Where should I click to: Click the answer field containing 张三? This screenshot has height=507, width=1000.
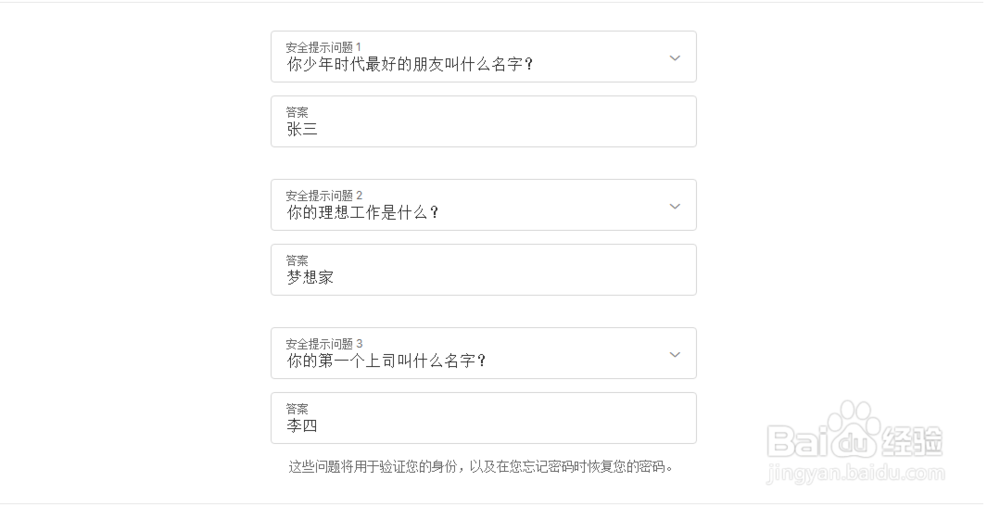(483, 129)
